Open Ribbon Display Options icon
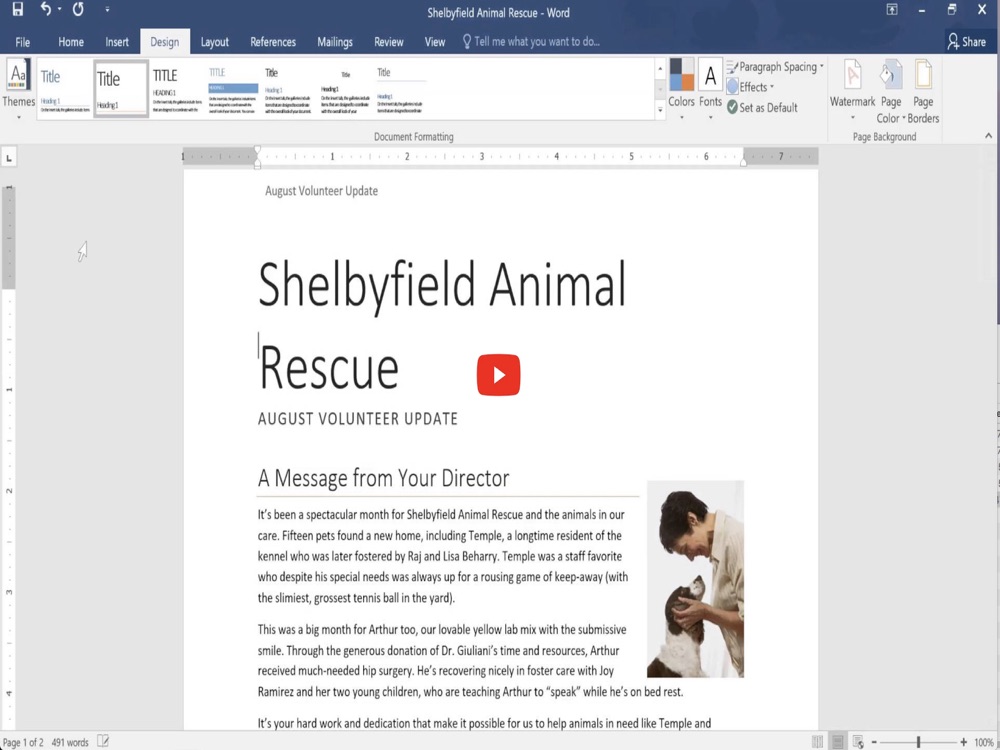 (x=892, y=9)
